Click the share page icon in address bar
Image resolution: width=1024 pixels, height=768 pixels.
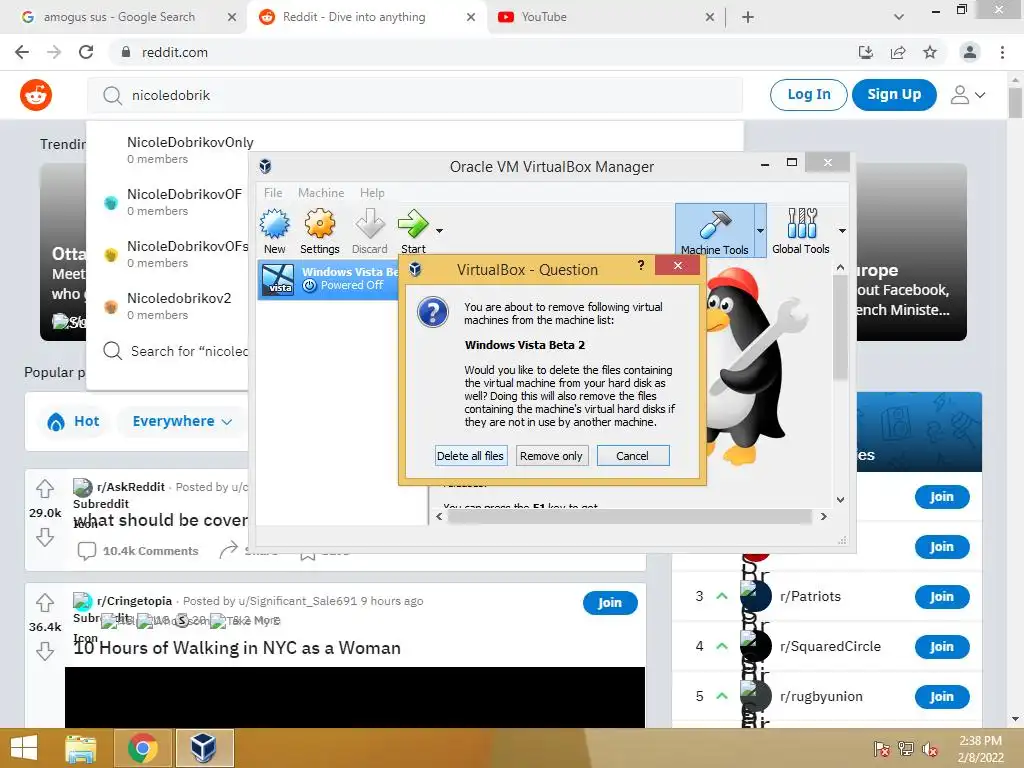(x=898, y=52)
